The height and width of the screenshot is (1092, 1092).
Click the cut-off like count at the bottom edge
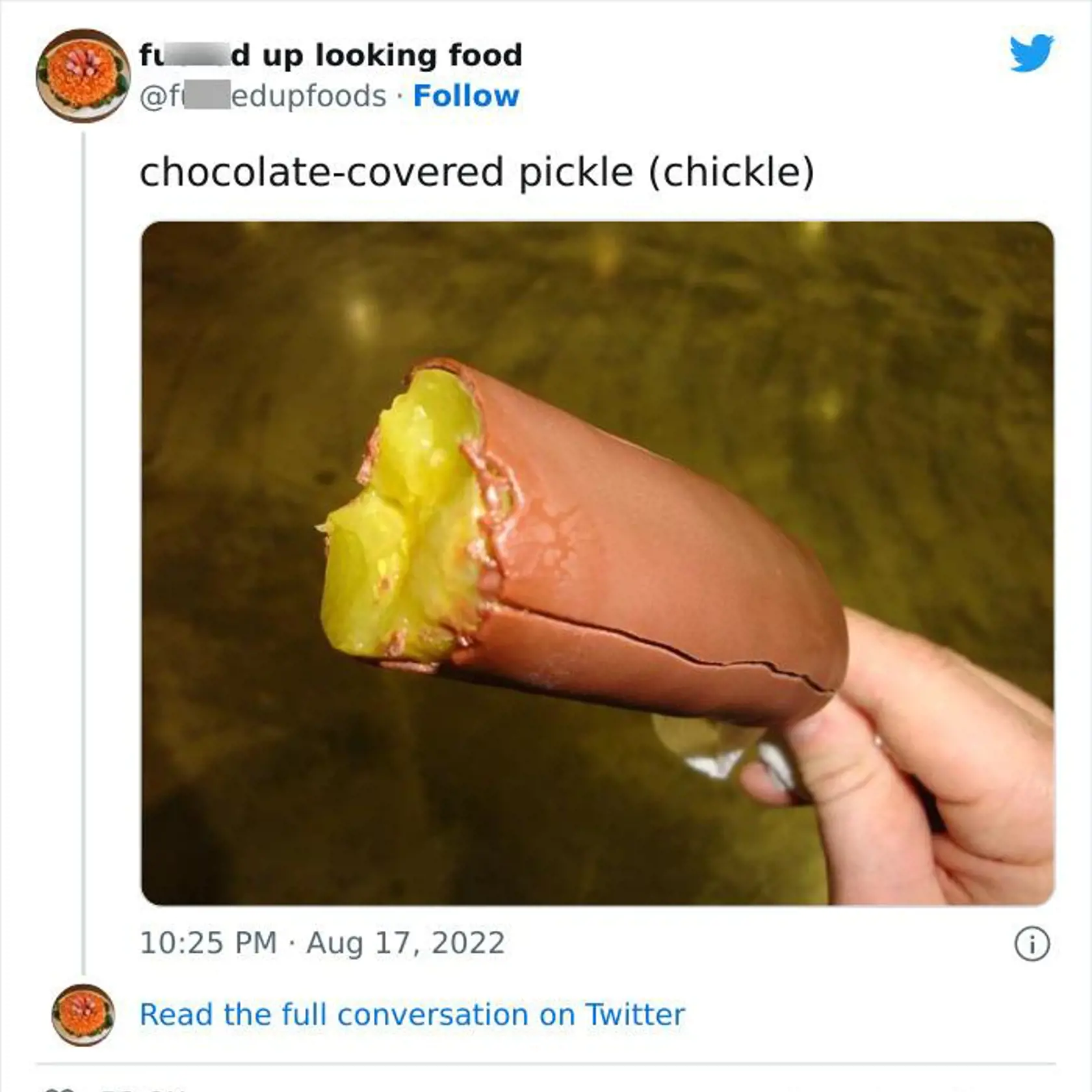[x=140, y=1089]
